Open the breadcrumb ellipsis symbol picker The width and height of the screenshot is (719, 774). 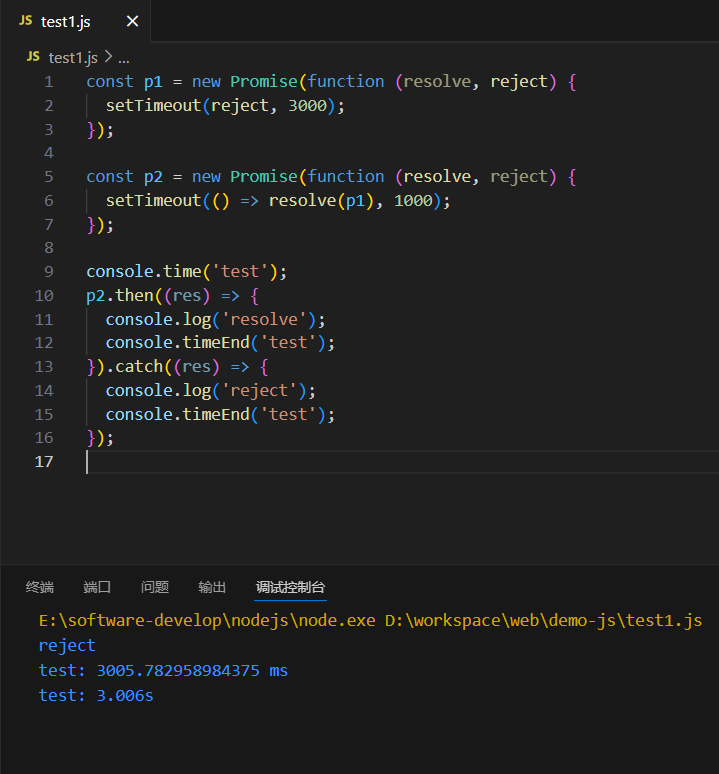tap(125, 57)
